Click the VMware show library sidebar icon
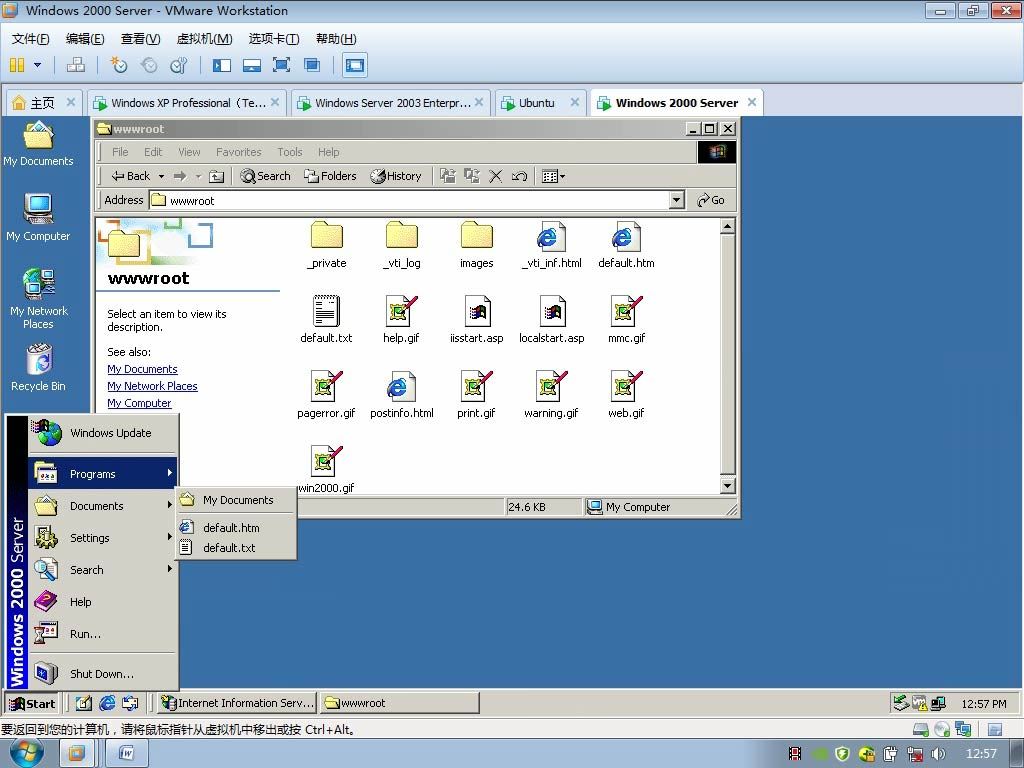The width and height of the screenshot is (1024, 768). pyautogui.click(x=222, y=65)
